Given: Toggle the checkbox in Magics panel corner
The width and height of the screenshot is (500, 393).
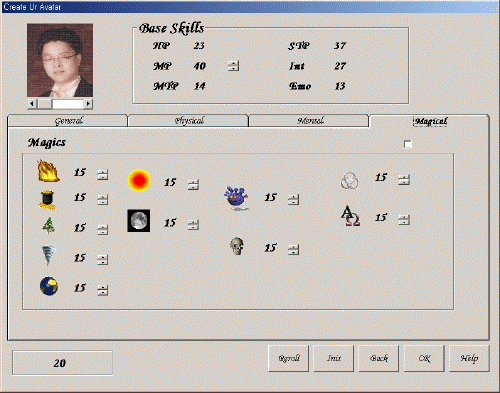Looking at the screenshot, I should pyautogui.click(x=408, y=144).
